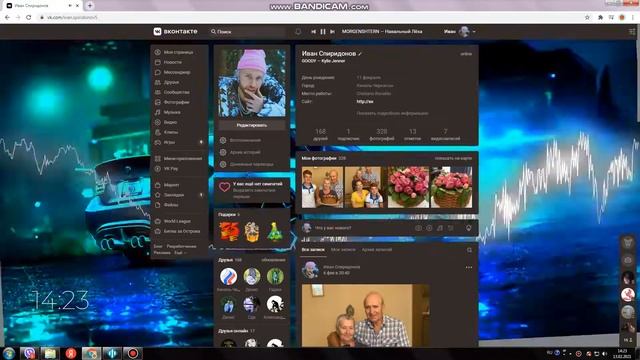Open the first friend avatar with flag
Viewport: 640px width, 360px height.
click(229, 276)
